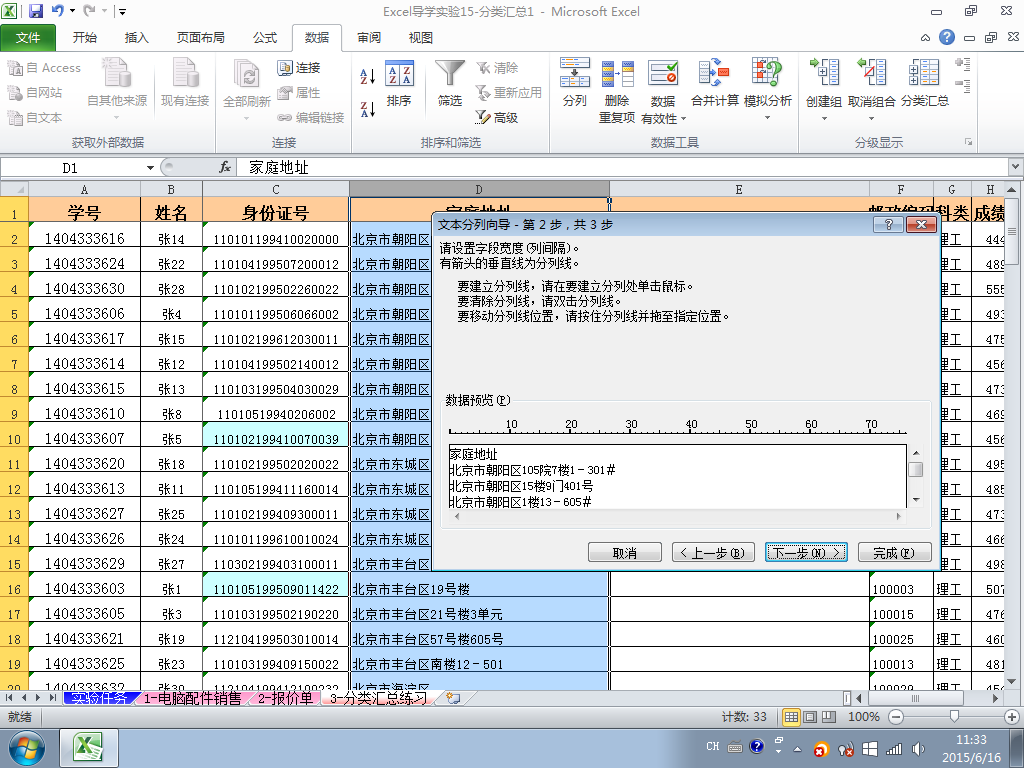
Task: Click 下一步 next button in wizard
Action: (x=806, y=552)
